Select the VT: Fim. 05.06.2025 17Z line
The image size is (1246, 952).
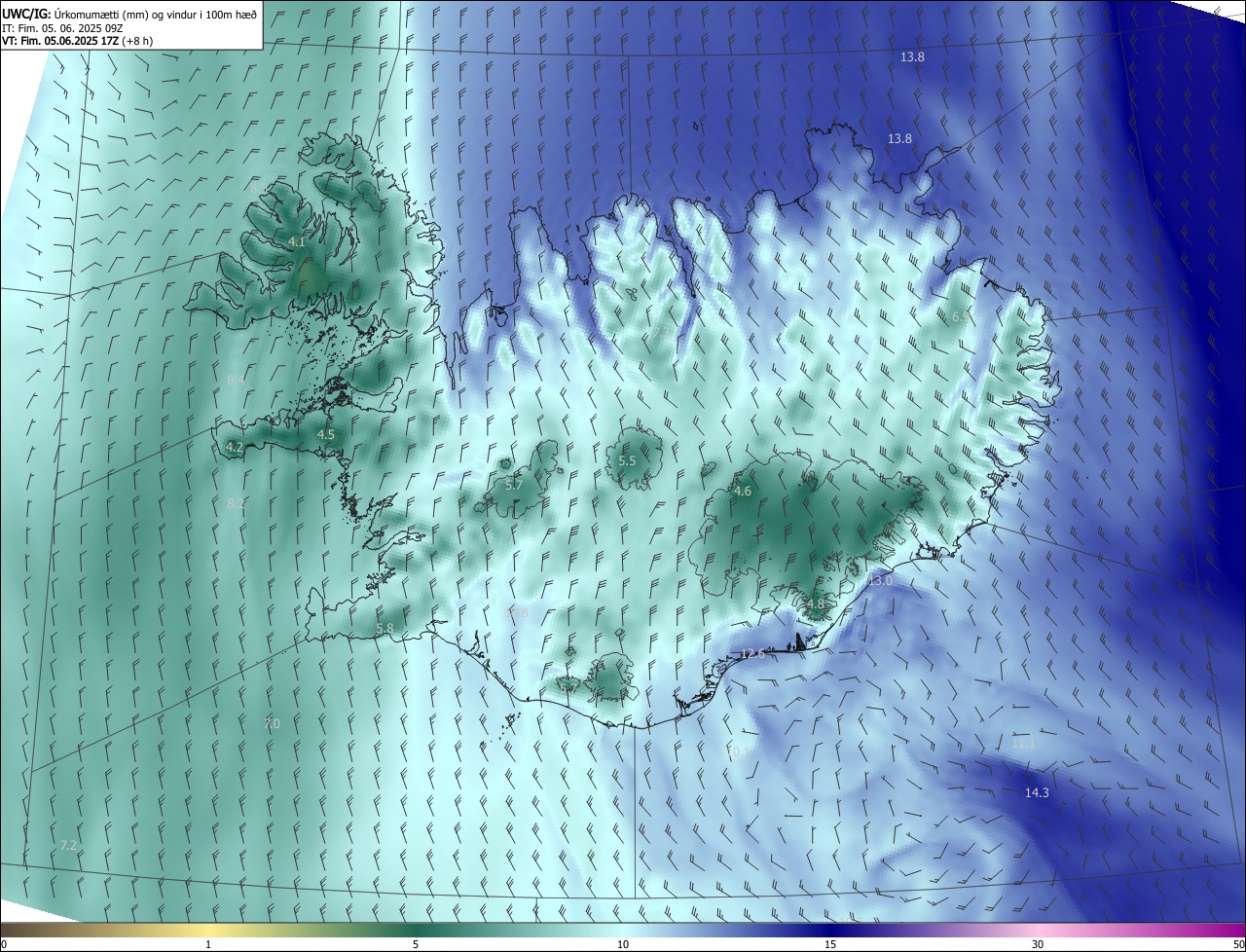coord(77,41)
